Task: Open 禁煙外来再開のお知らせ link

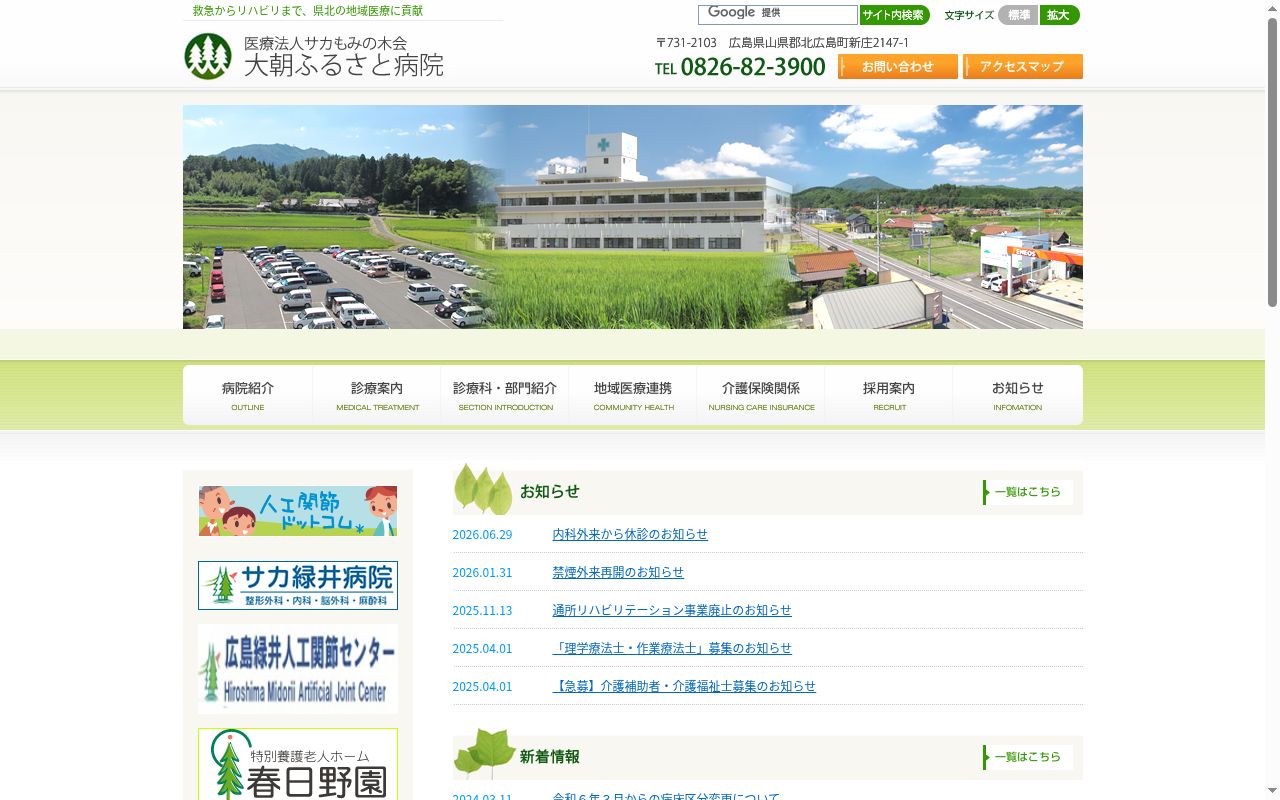Action: [618, 572]
